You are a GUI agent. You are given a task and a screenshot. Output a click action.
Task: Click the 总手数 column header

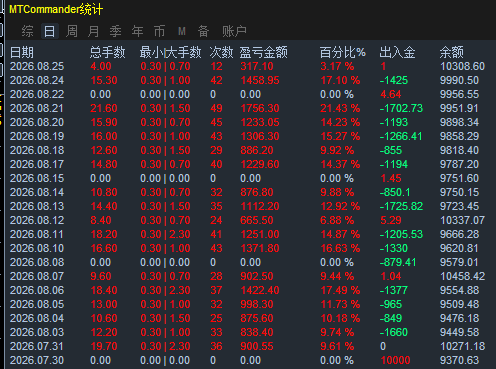click(x=108, y=52)
